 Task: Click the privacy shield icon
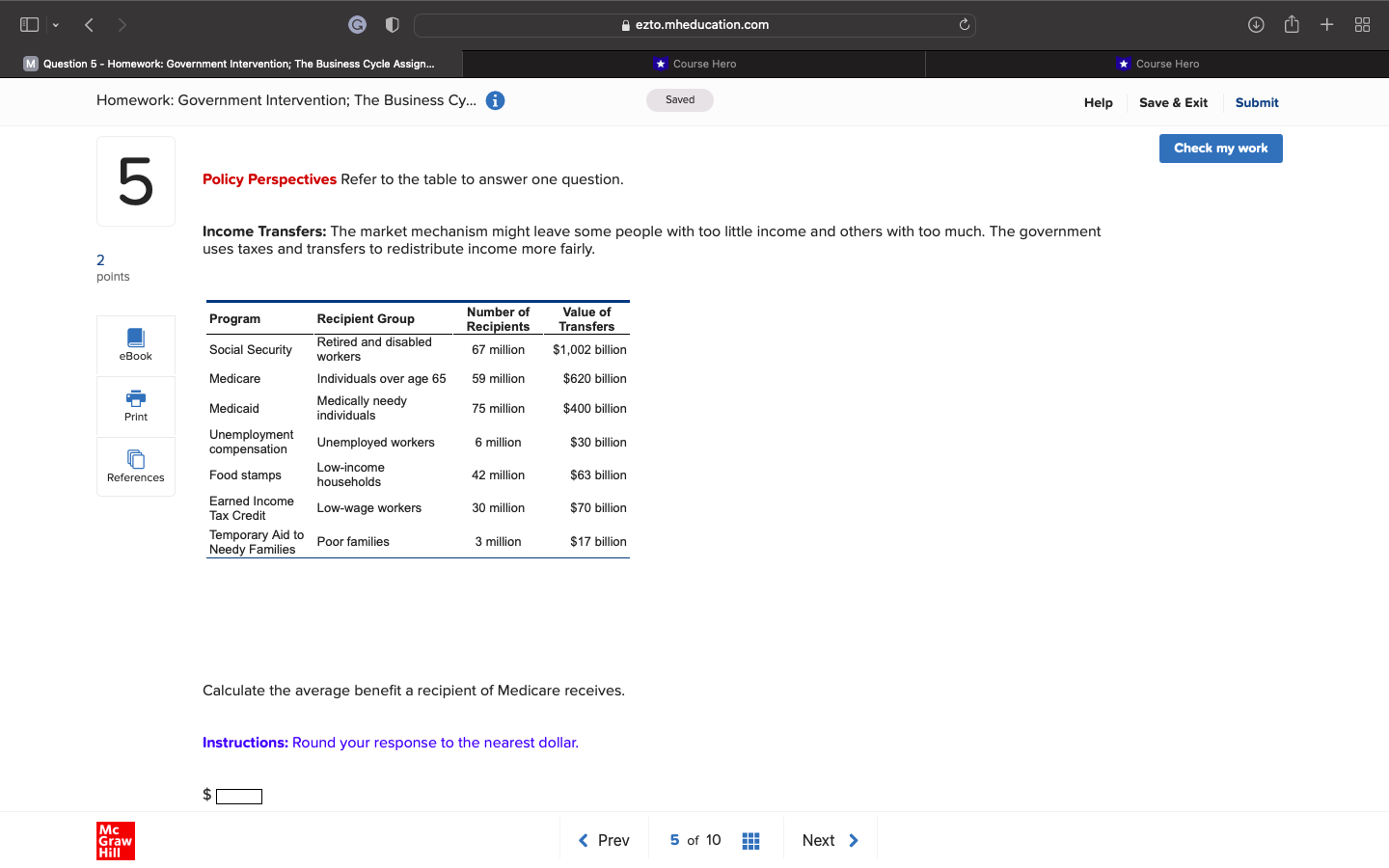[392, 24]
